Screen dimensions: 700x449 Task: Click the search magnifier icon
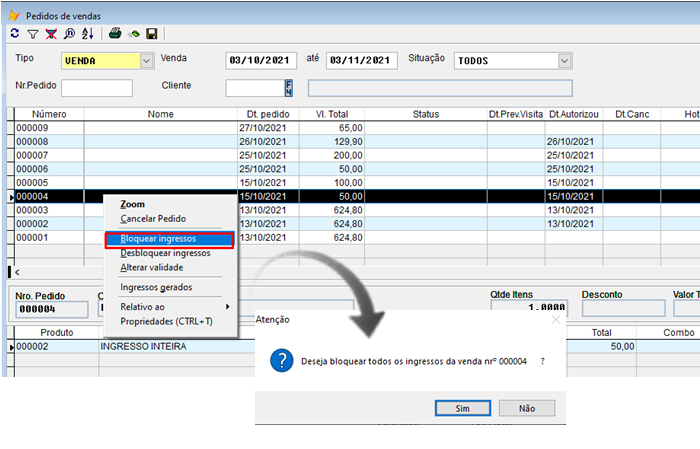69,34
